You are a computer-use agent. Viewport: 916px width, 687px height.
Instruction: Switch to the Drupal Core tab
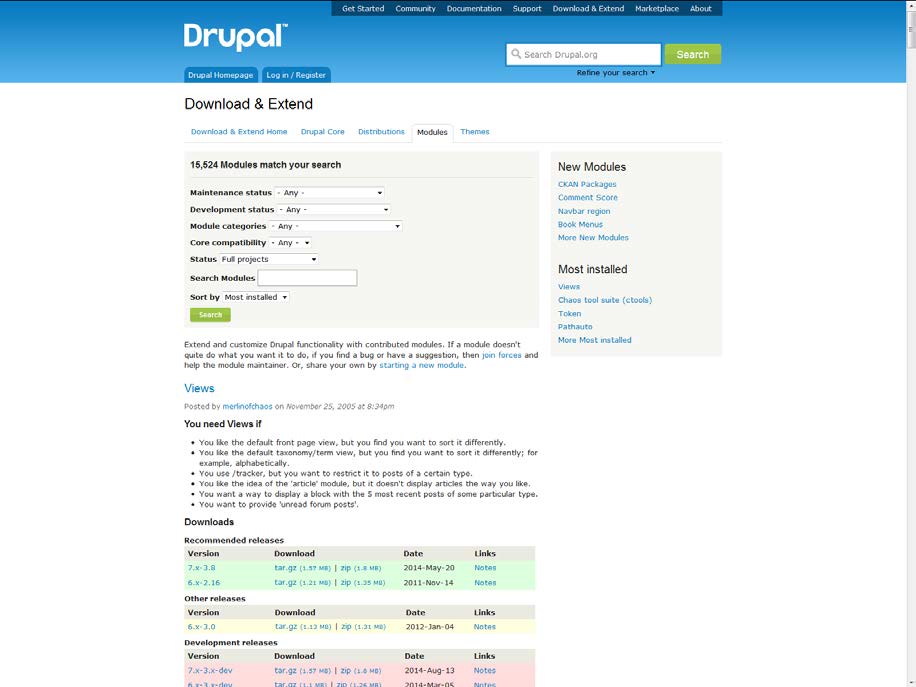coord(322,131)
